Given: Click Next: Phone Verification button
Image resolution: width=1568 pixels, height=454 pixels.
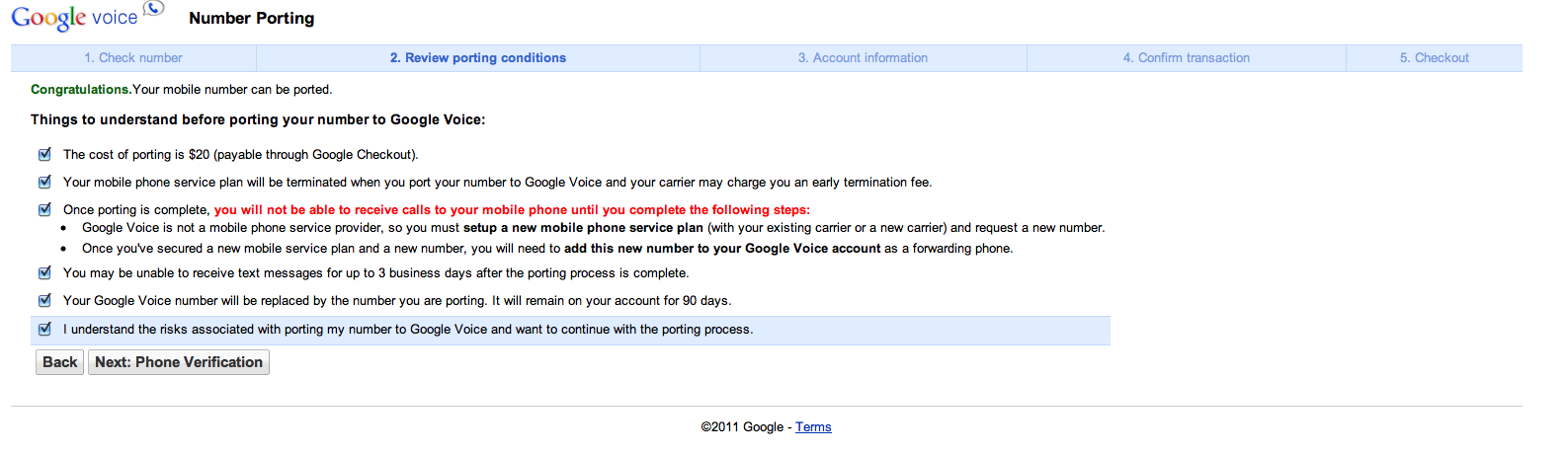Looking at the screenshot, I should tap(179, 362).
